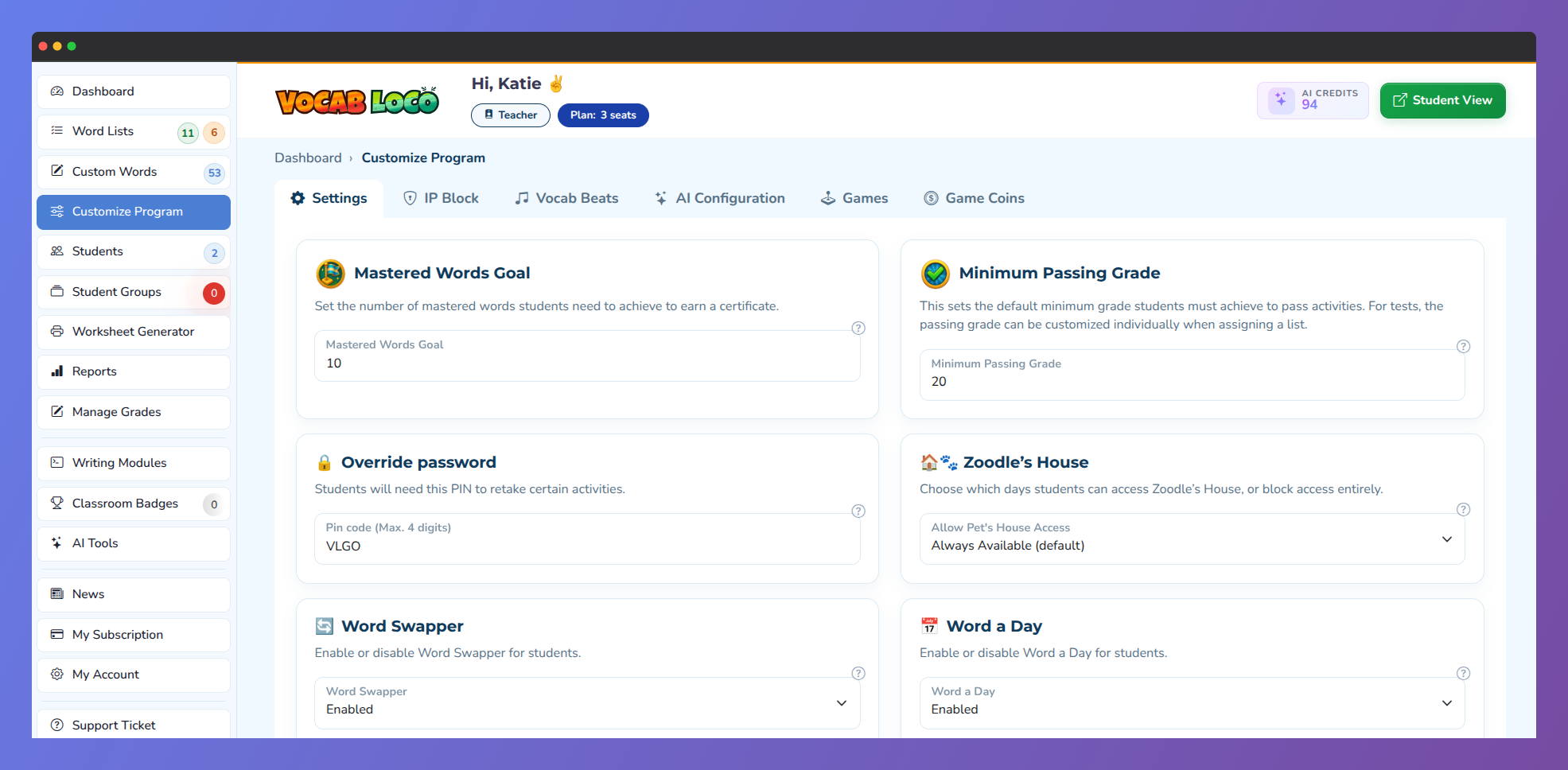Image resolution: width=1568 pixels, height=770 pixels.
Task: Select Customize Program in the sidebar
Action: point(134,212)
